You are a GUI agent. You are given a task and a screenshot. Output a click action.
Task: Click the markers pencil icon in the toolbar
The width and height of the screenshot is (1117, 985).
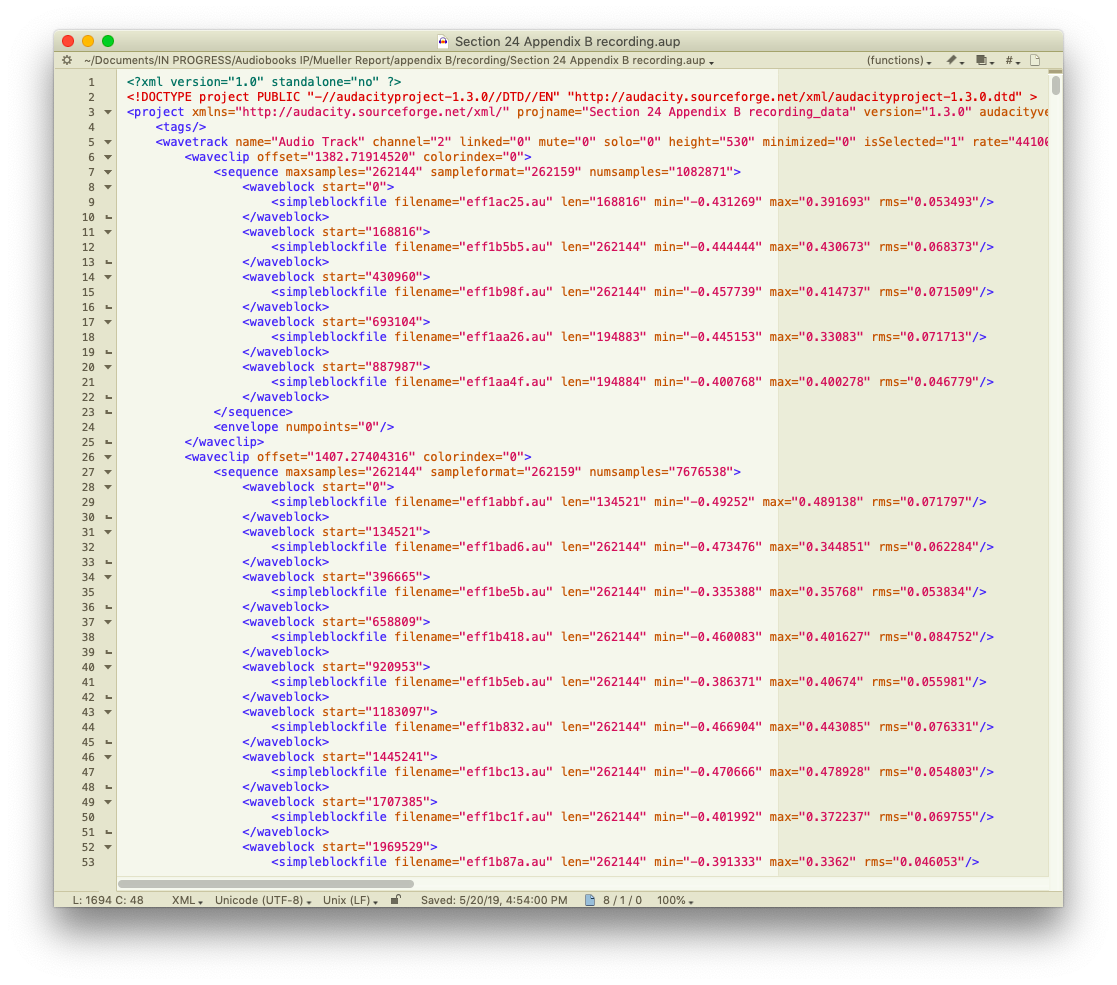coord(950,60)
